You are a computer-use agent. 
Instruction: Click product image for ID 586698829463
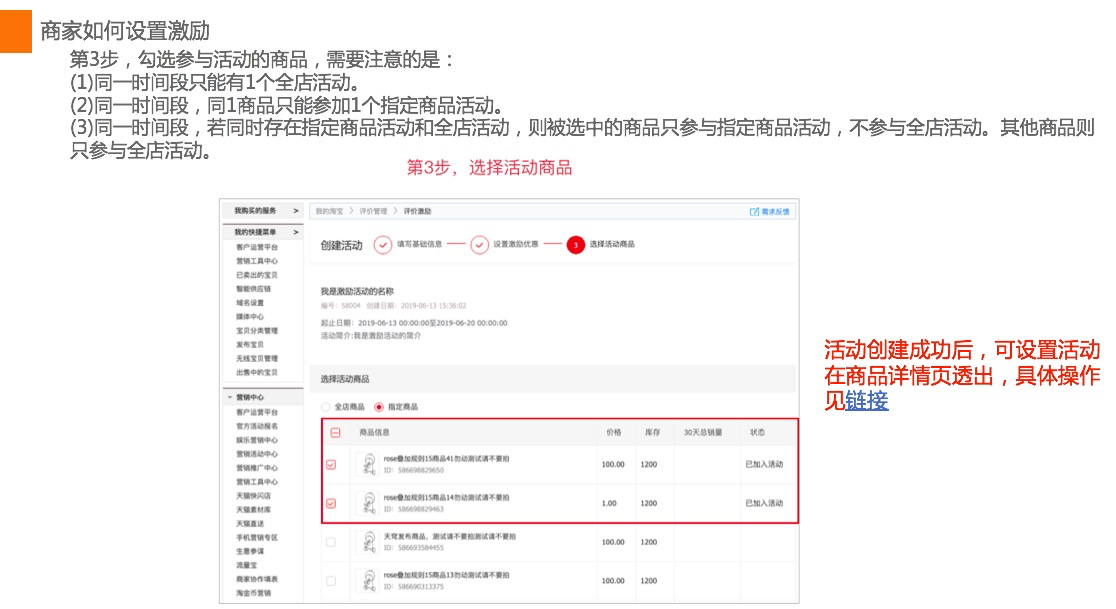367,503
